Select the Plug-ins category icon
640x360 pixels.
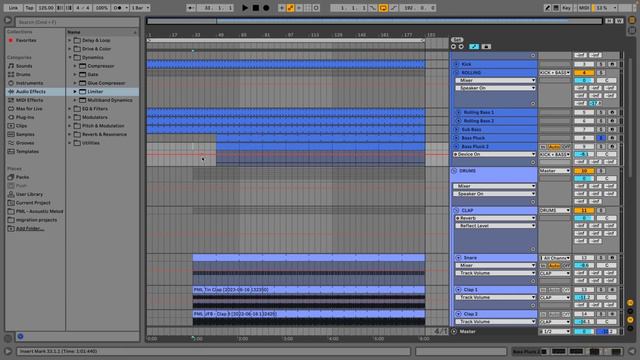click(x=11, y=117)
